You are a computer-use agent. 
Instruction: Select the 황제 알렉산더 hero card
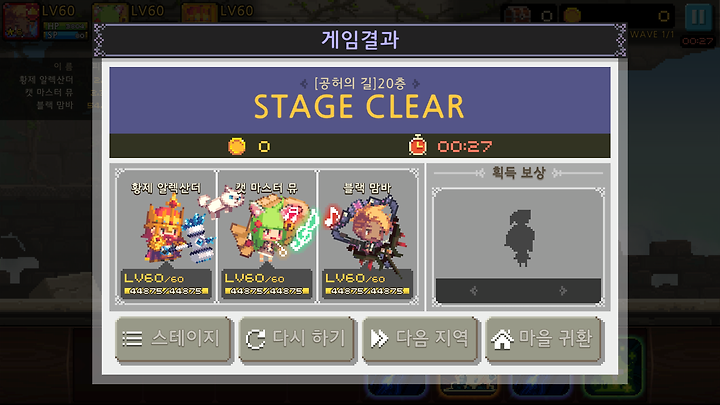coord(166,236)
